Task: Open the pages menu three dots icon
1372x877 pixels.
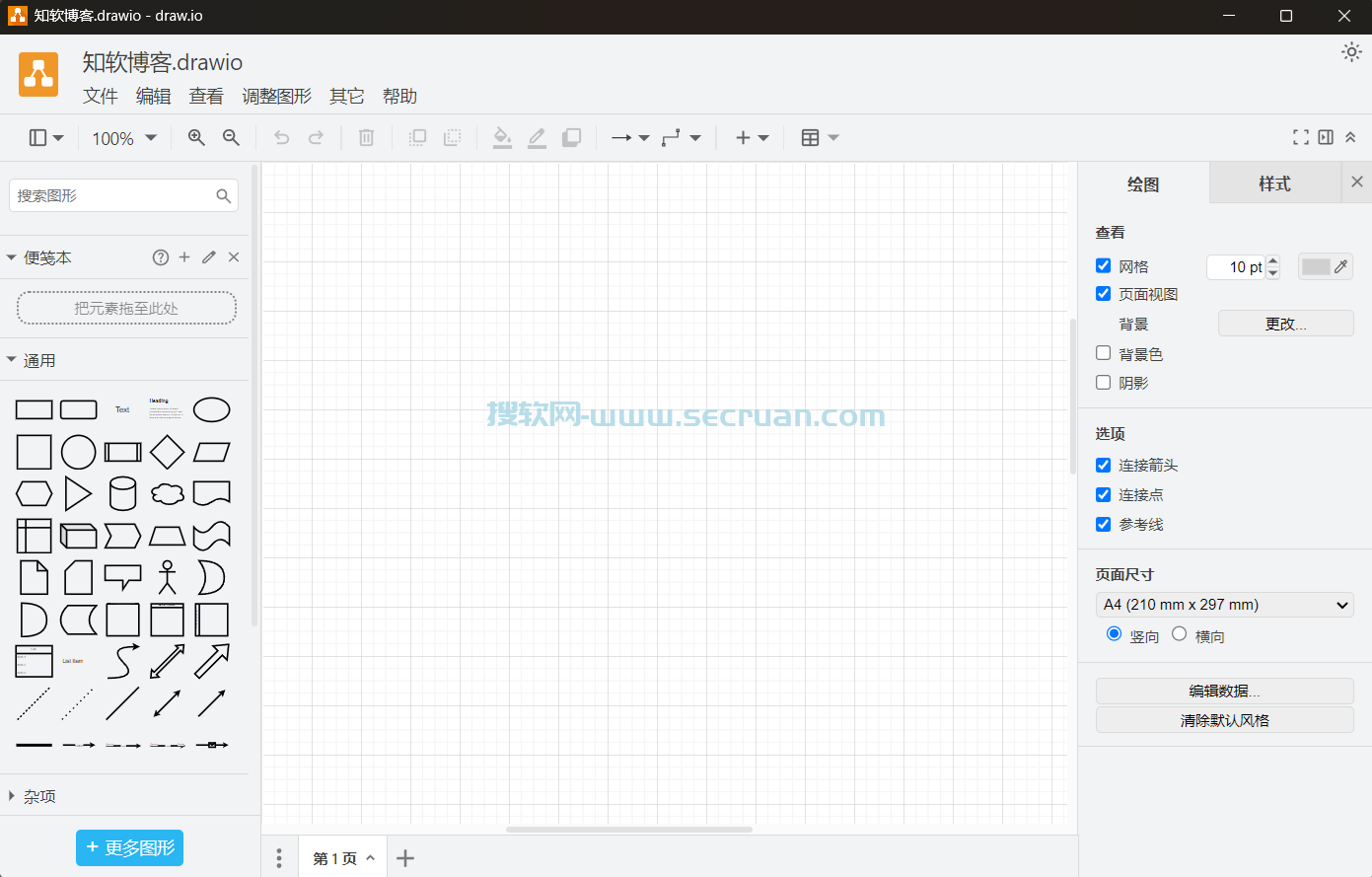Action: (x=279, y=858)
